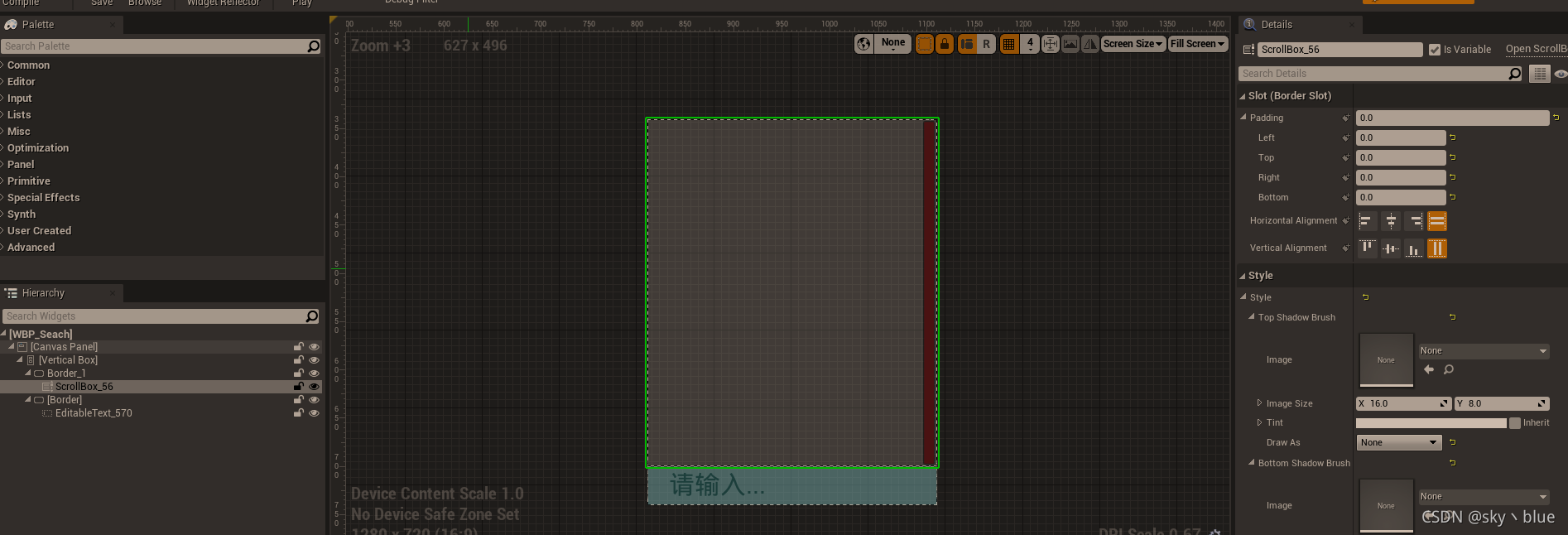1568x535 pixels.
Task: Expand Image Size property
Action: pos(1260,403)
